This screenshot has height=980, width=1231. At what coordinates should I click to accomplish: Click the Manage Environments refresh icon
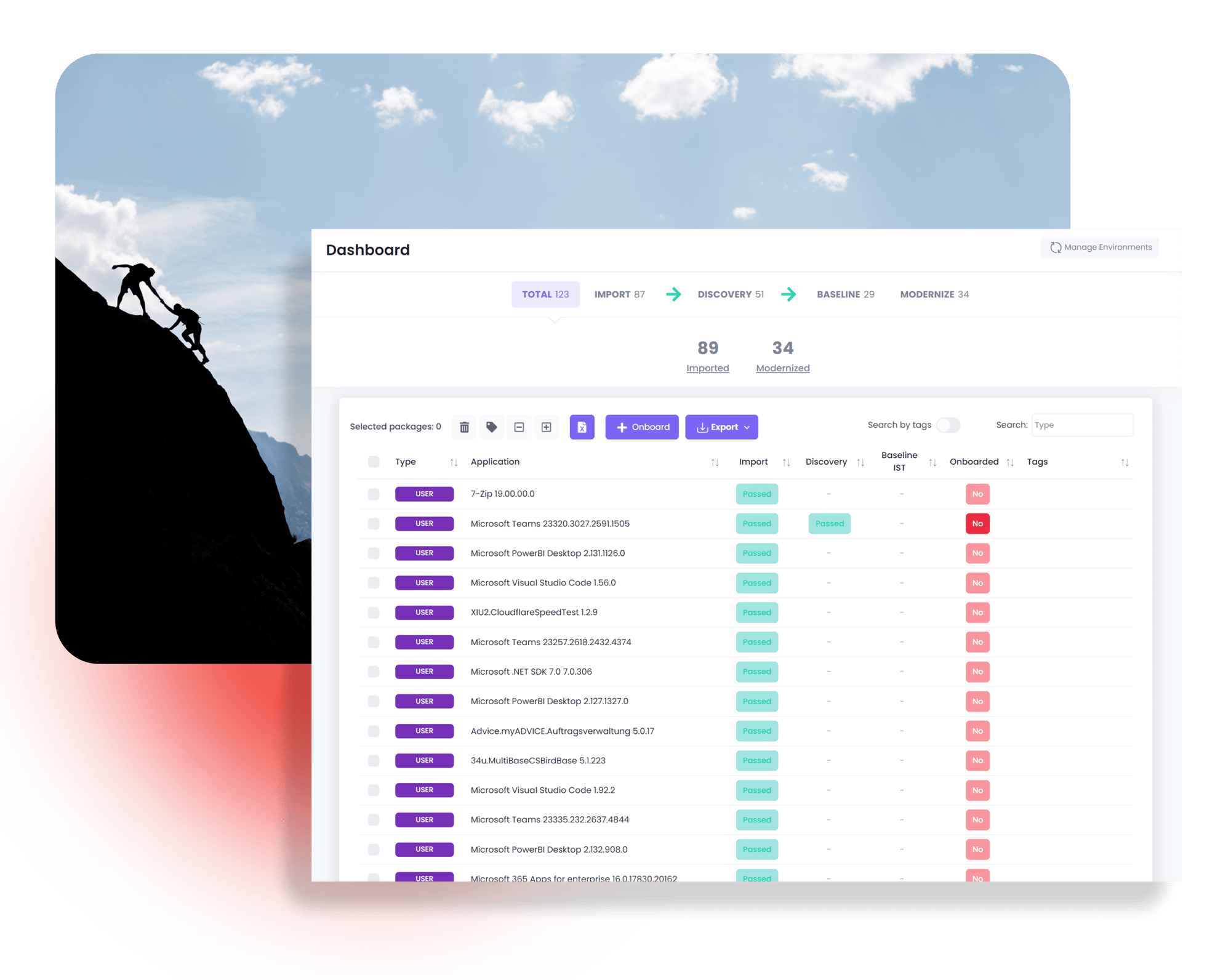[1056, 247]
